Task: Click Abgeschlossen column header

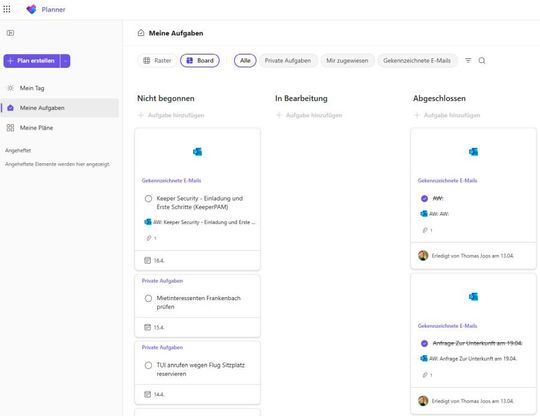Action: point(439,98)
